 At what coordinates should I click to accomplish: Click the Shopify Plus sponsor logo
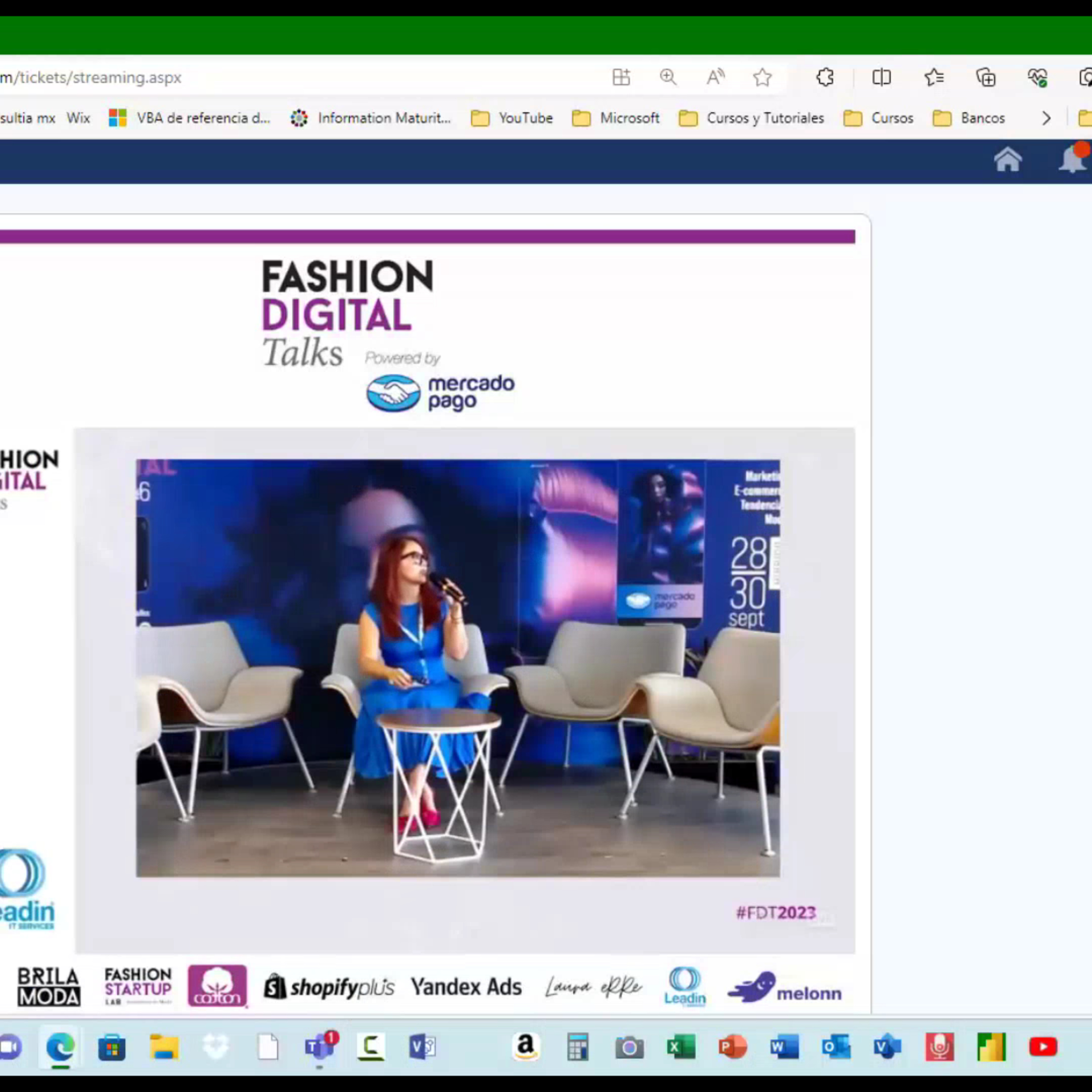coord(329,987)
